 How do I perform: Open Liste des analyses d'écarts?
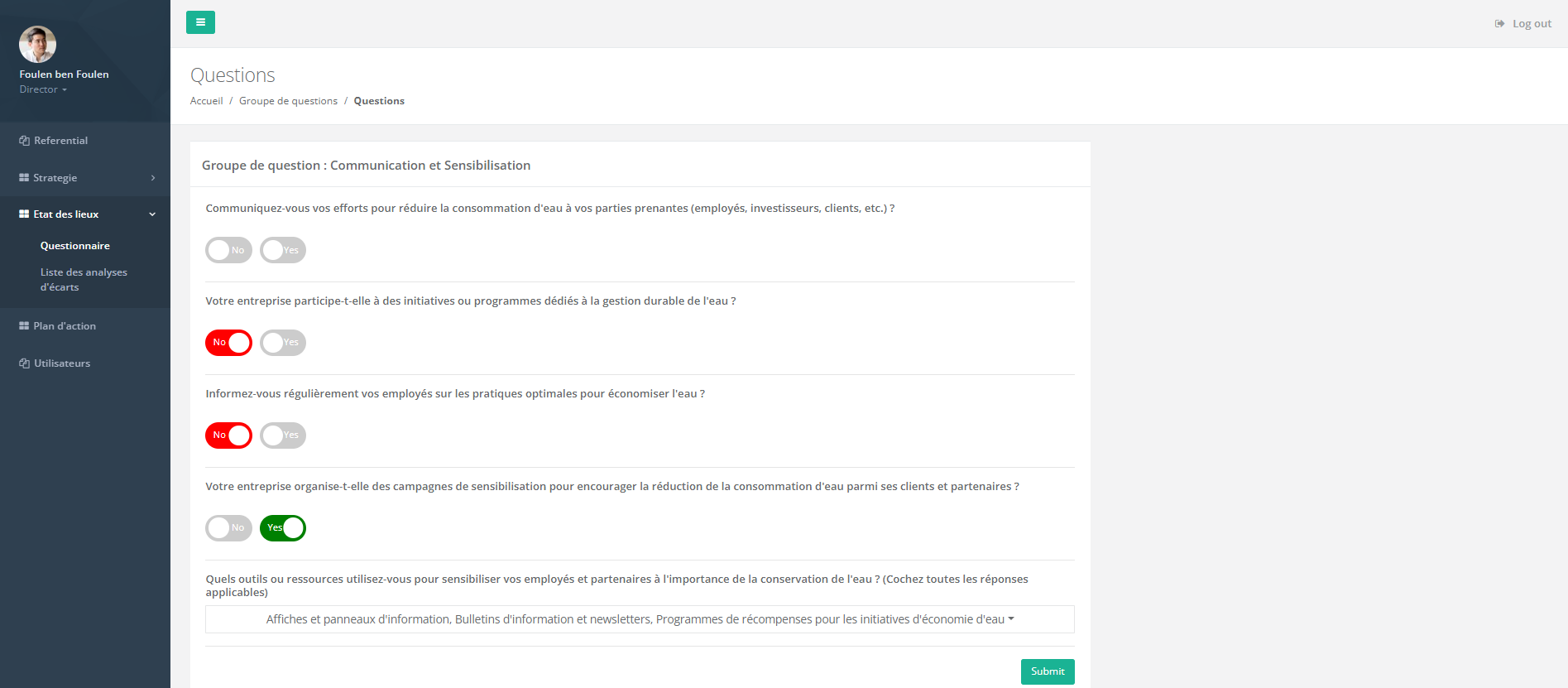click(84, 280)
